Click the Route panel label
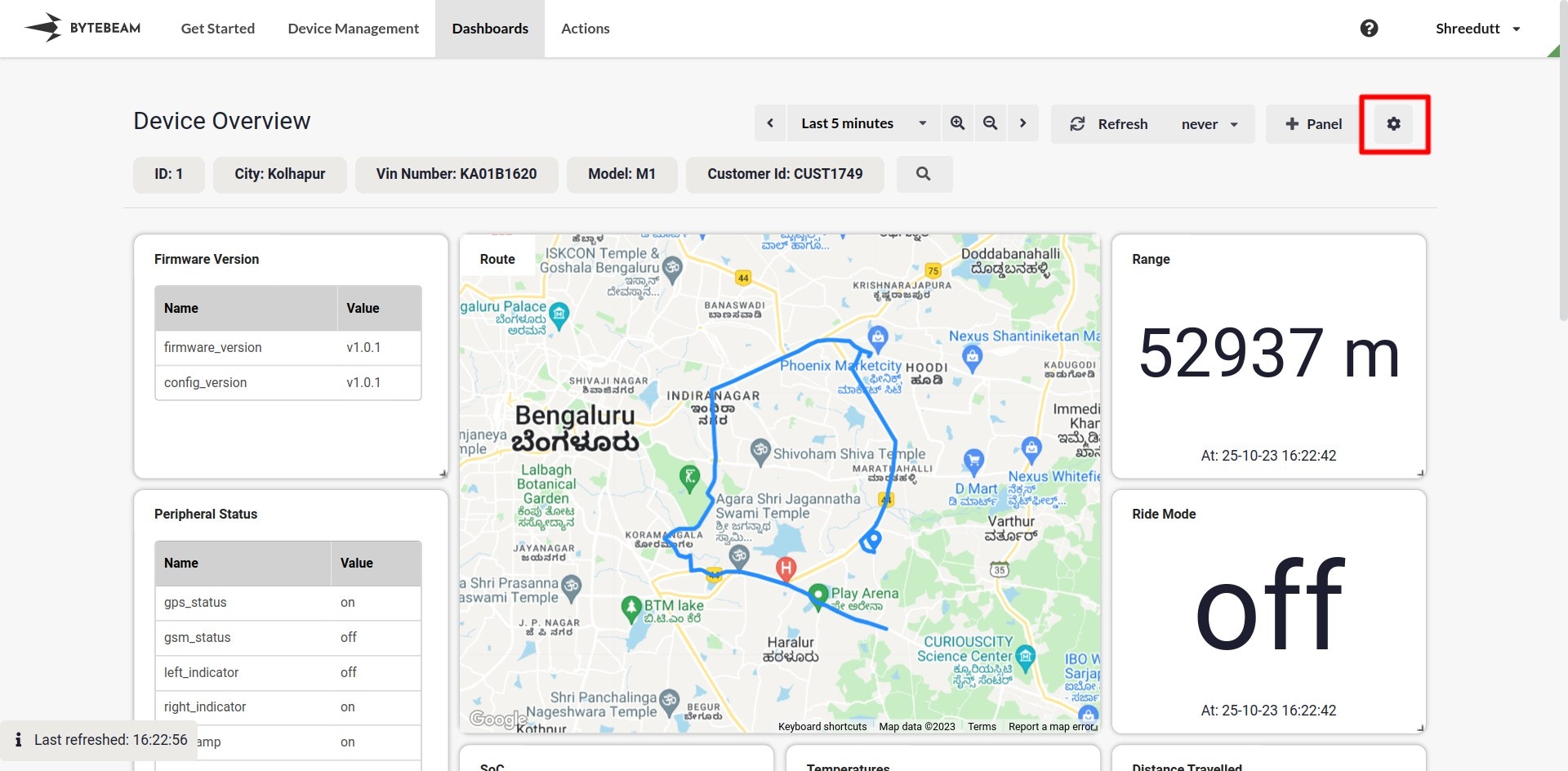This screenshot has width=1568, height=771. pos(497,259)
